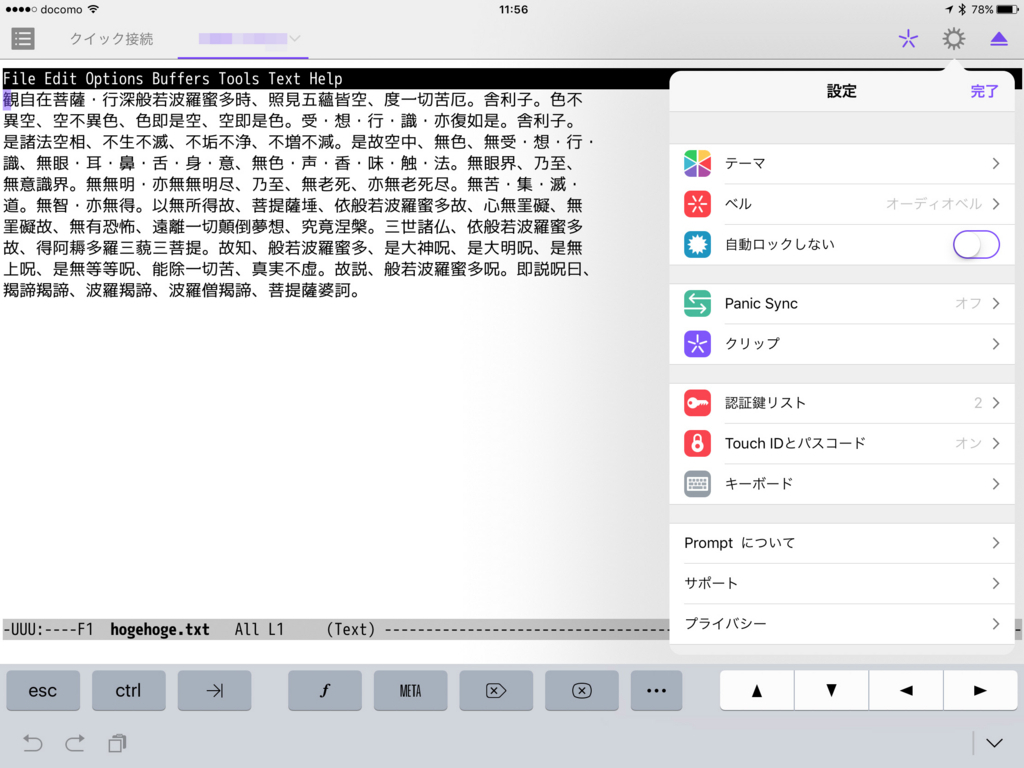The width and height of the screenshot is (1024, 768).
Task: Tap the Panic Sync オフ value text
Action: 968,304
